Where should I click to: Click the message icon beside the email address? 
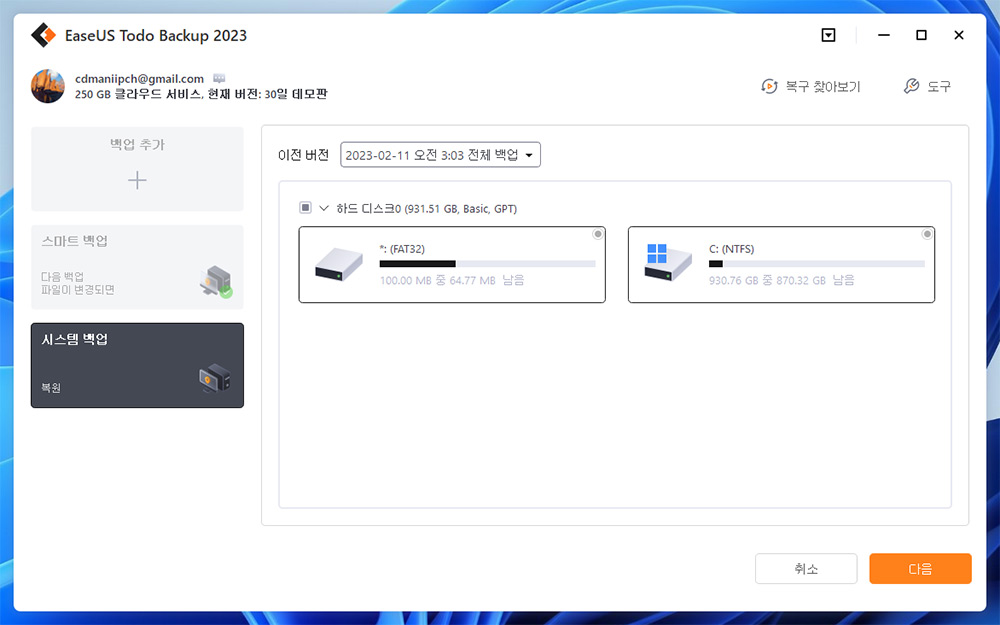219,78
